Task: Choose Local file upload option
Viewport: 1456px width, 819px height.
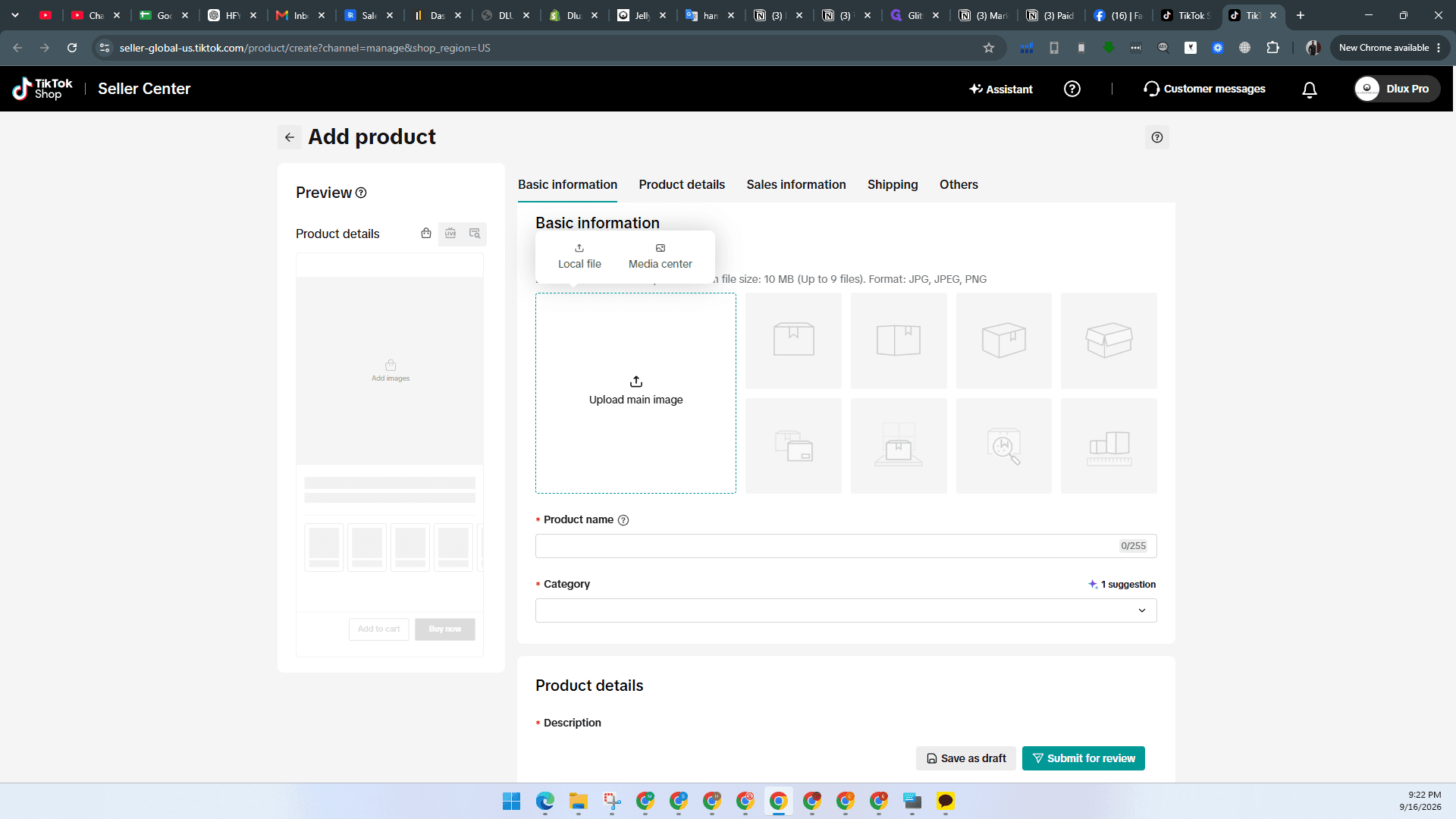Action: tap(579, 257)
